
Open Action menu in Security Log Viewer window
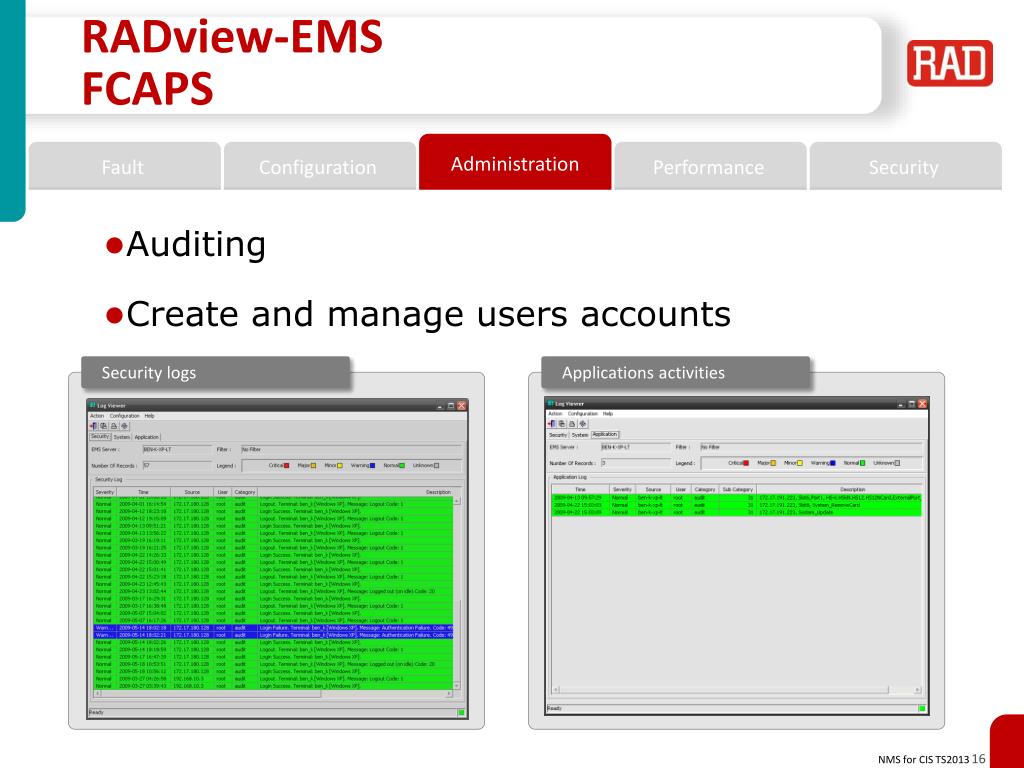(97, 415)
